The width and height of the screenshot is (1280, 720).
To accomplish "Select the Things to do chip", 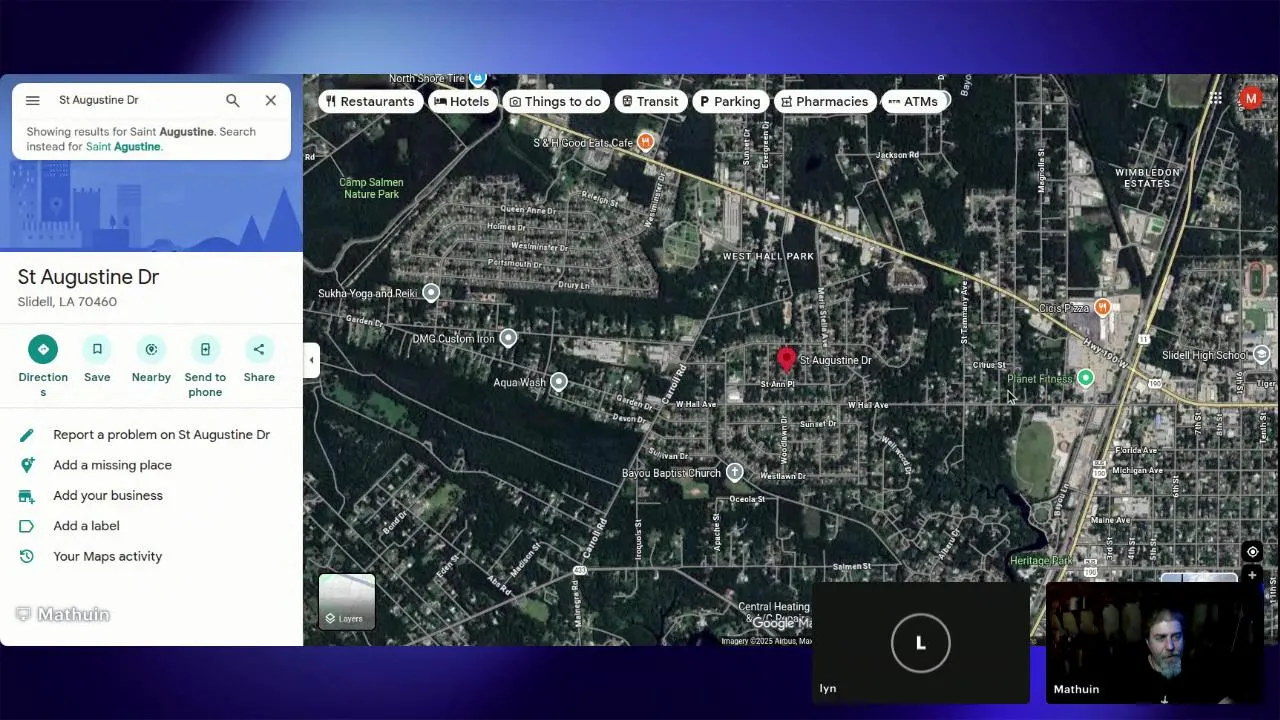I will point(555,101).
